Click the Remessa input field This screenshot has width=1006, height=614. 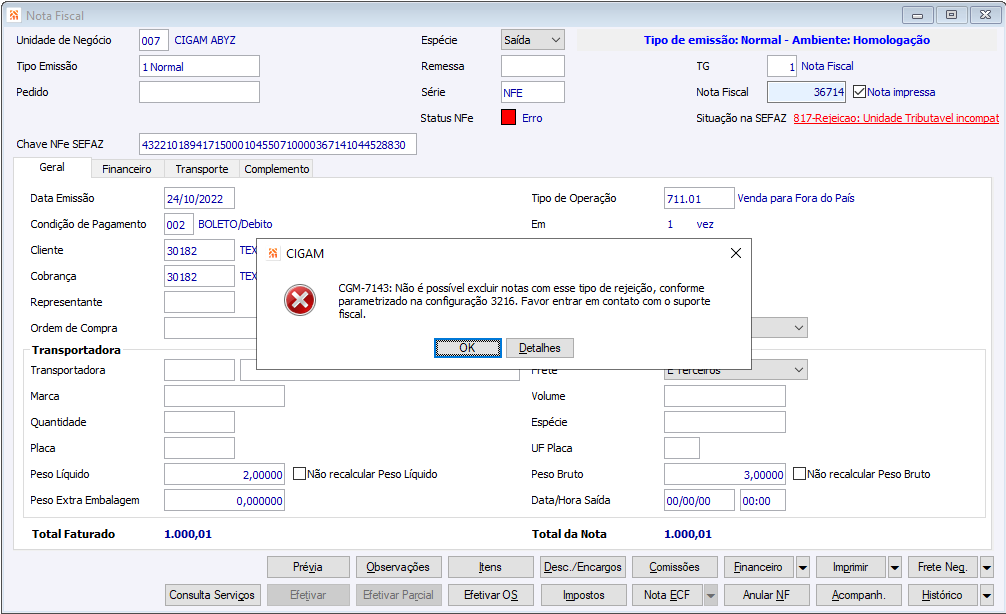pos(533,66)
